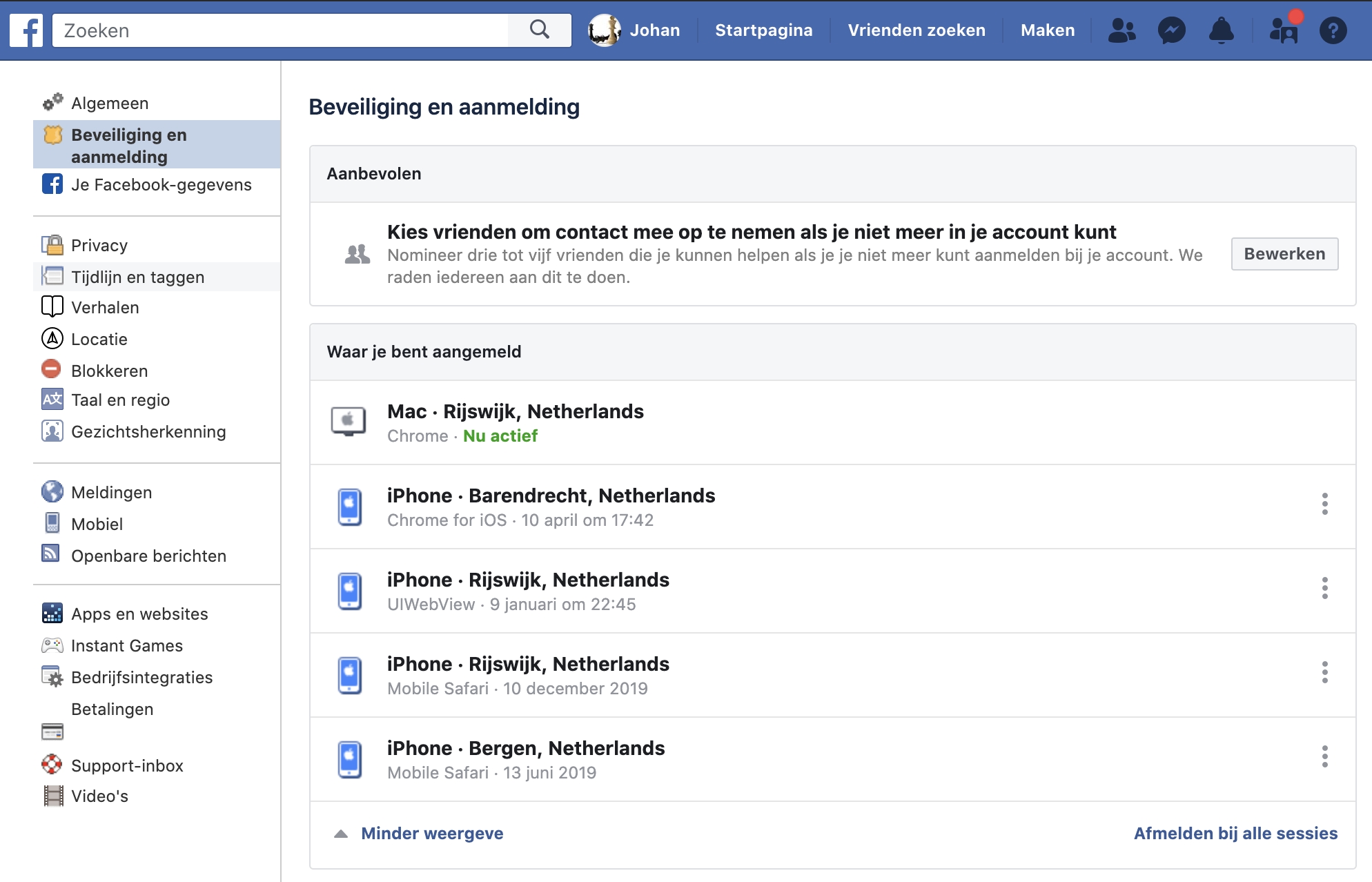Viewport: 1372px width, 882px height.
Task: Select Blokkeren in the sidebar
Action: pyautogui.click(x=109, y=371)
